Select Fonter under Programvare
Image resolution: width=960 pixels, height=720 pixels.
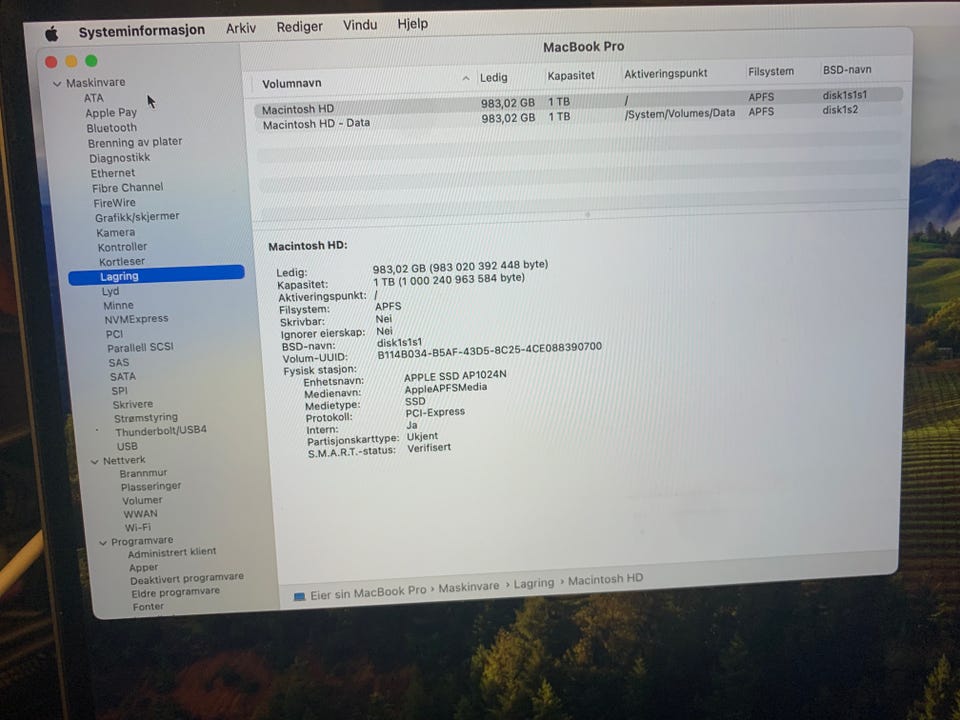[x=148, y=607]
